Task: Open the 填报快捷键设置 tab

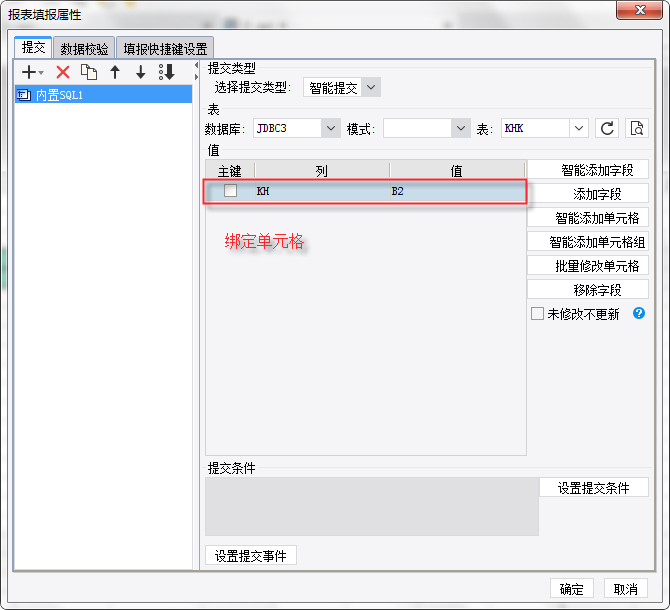Action: [165, 49]
